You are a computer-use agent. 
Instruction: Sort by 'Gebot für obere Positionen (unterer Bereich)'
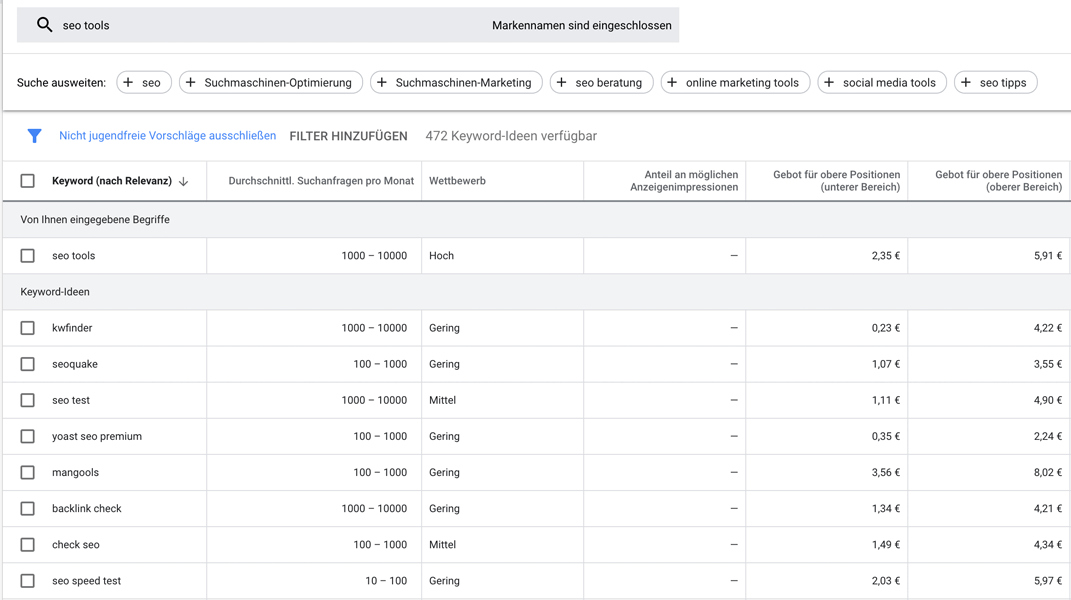click(836, 181)
